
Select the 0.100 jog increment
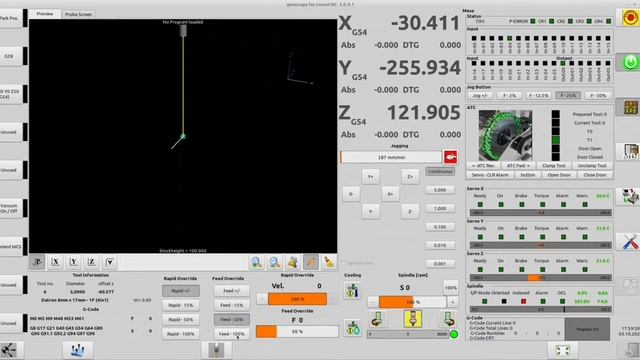pos(440,227)
